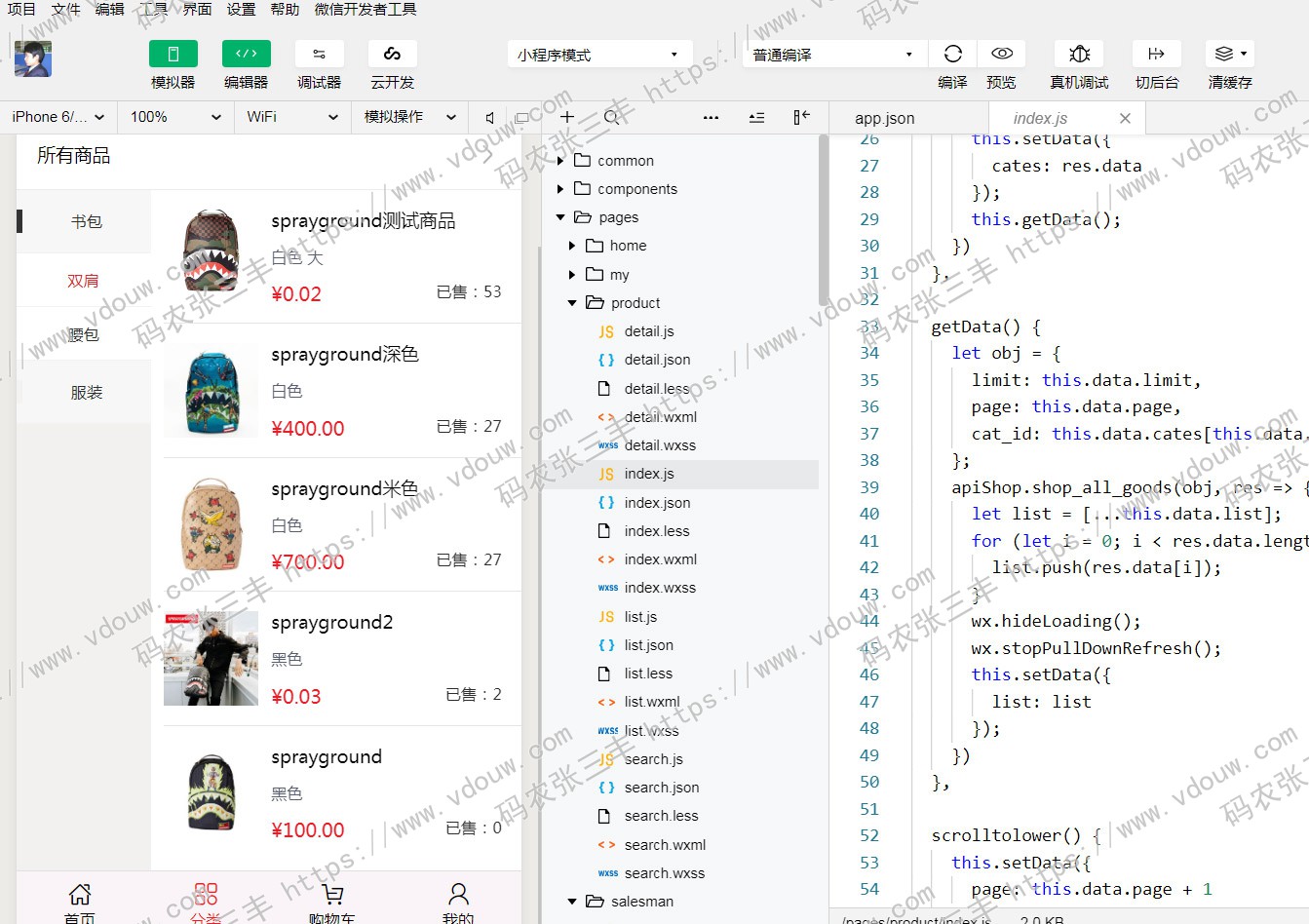Click the compile (编译) refresh icon
This screenshot has height=924, width=1309.
tap(952, 55)
